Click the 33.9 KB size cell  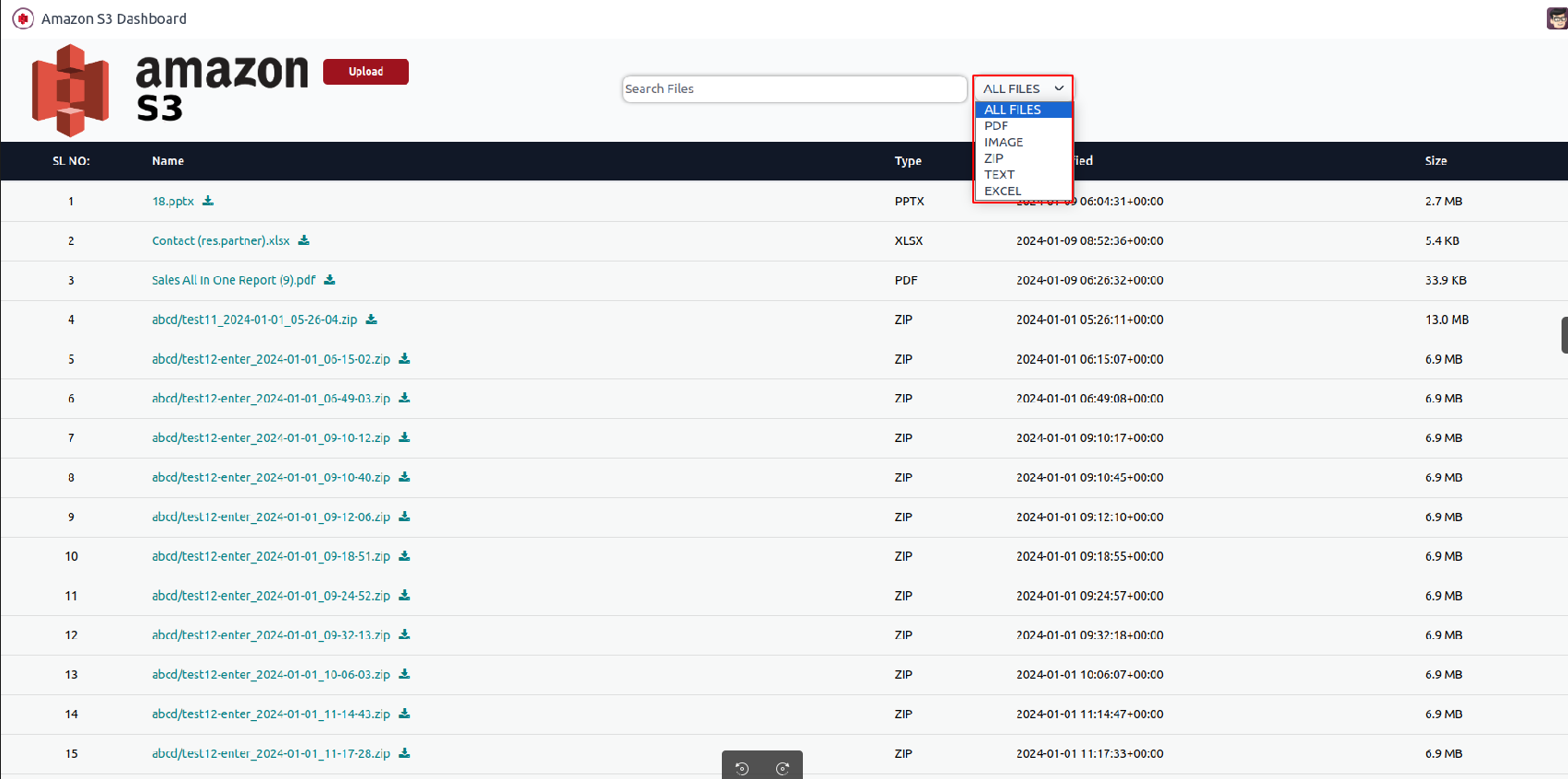[x=1446, y=280]
